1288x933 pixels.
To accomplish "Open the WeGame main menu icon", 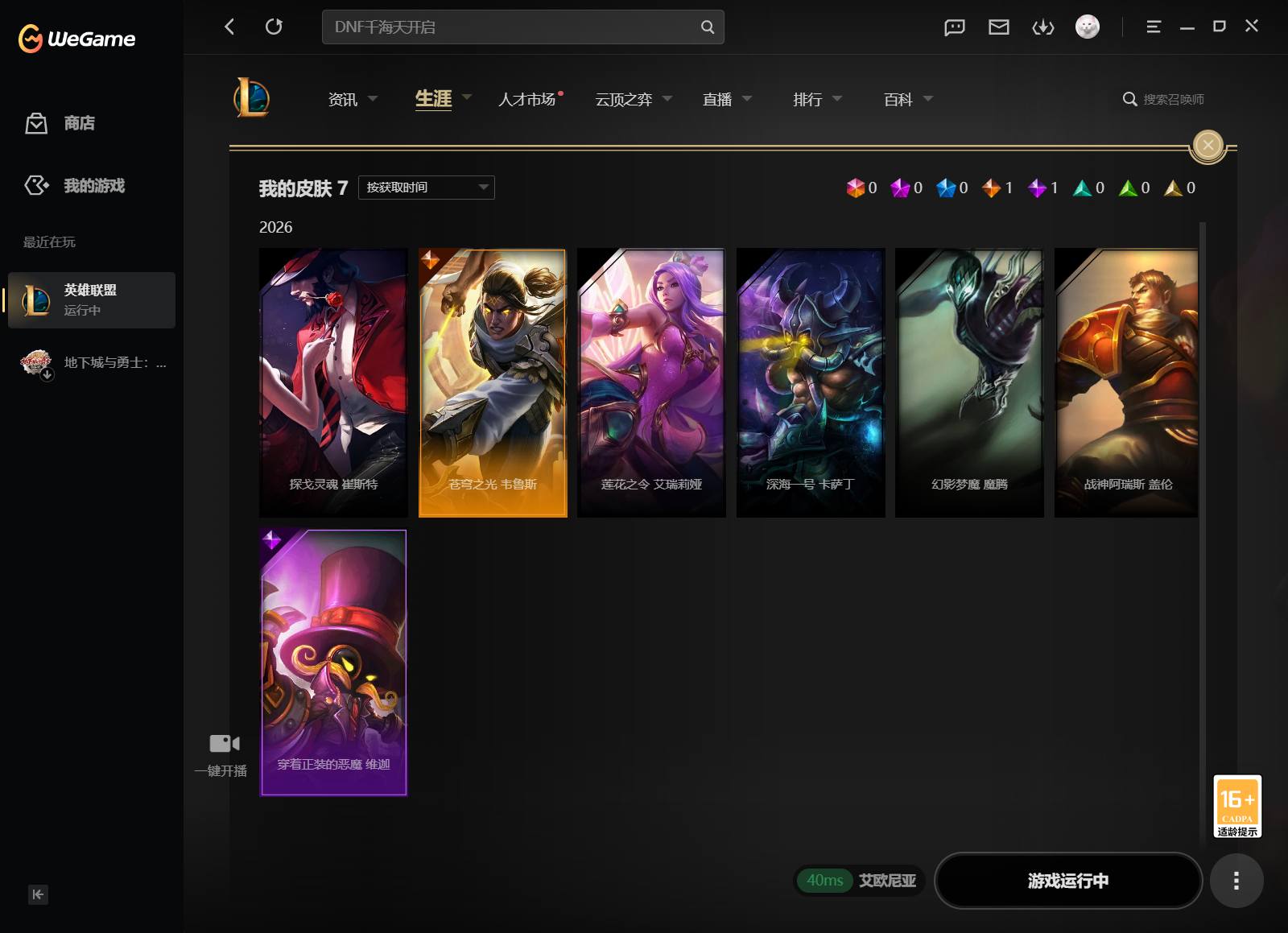I will coord(1154,27).
